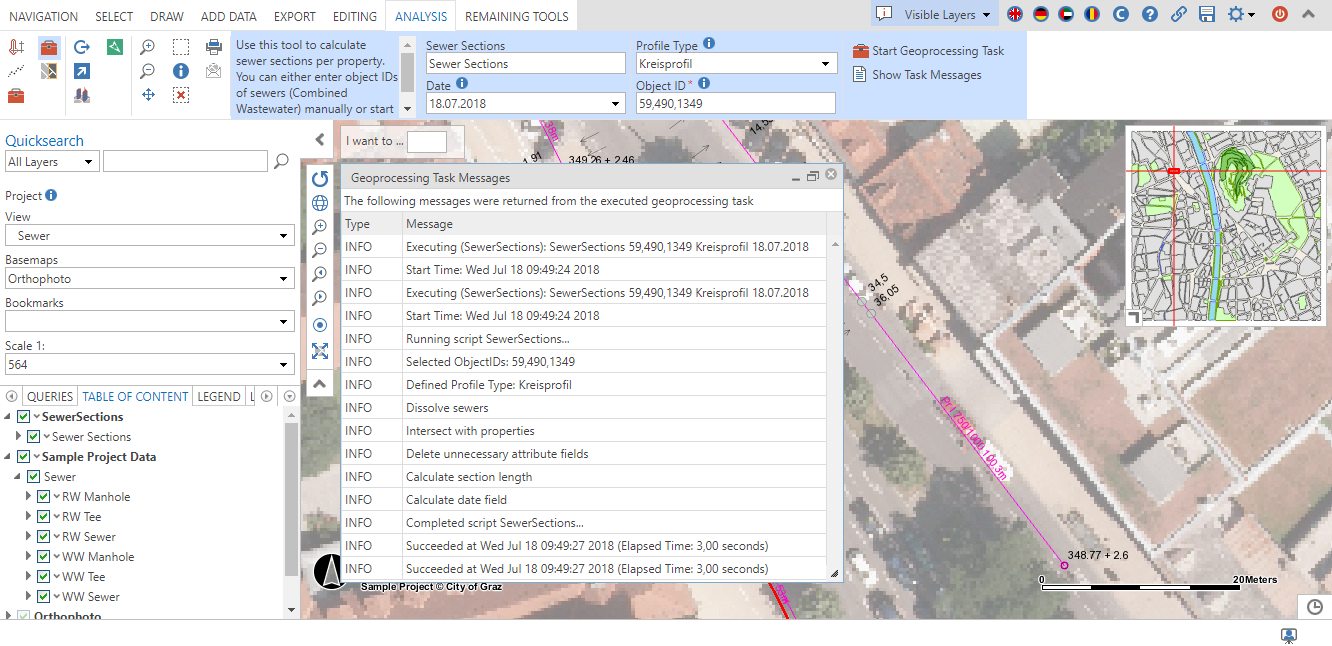Image resolution: width=1332 pixels, height=646 pixels.
Task: Uncheck the RW Sewer layer checkbox
Action: click(42, 536)
